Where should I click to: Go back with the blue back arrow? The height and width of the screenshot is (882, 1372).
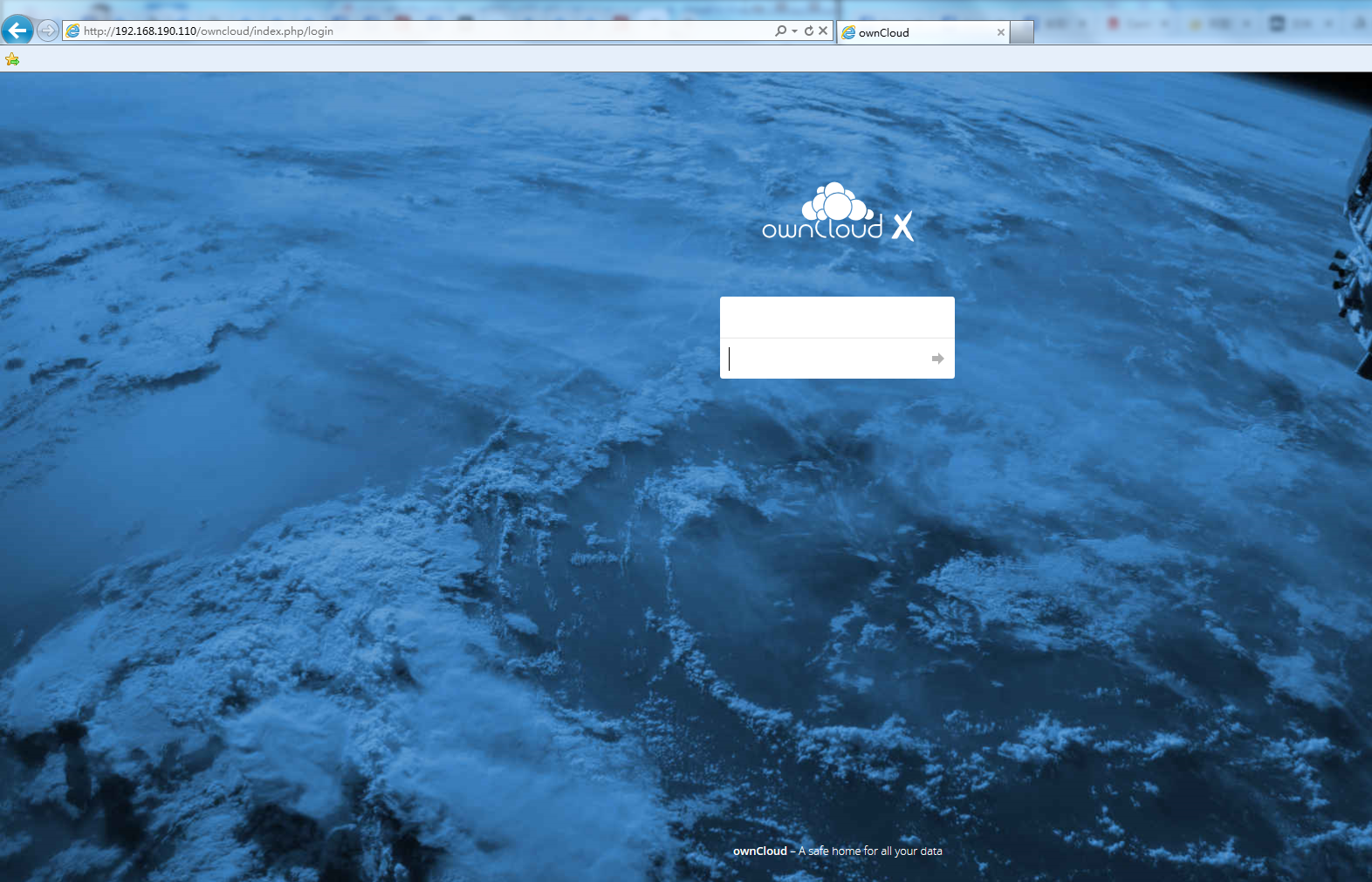(17, 31)
